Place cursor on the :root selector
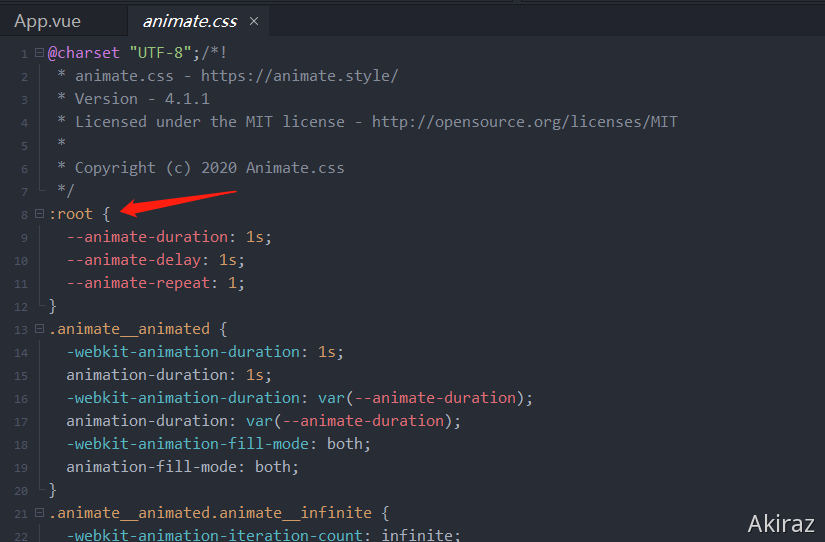Image resolution: width=825 pixels, height=542 pixels. pos(70,214)
